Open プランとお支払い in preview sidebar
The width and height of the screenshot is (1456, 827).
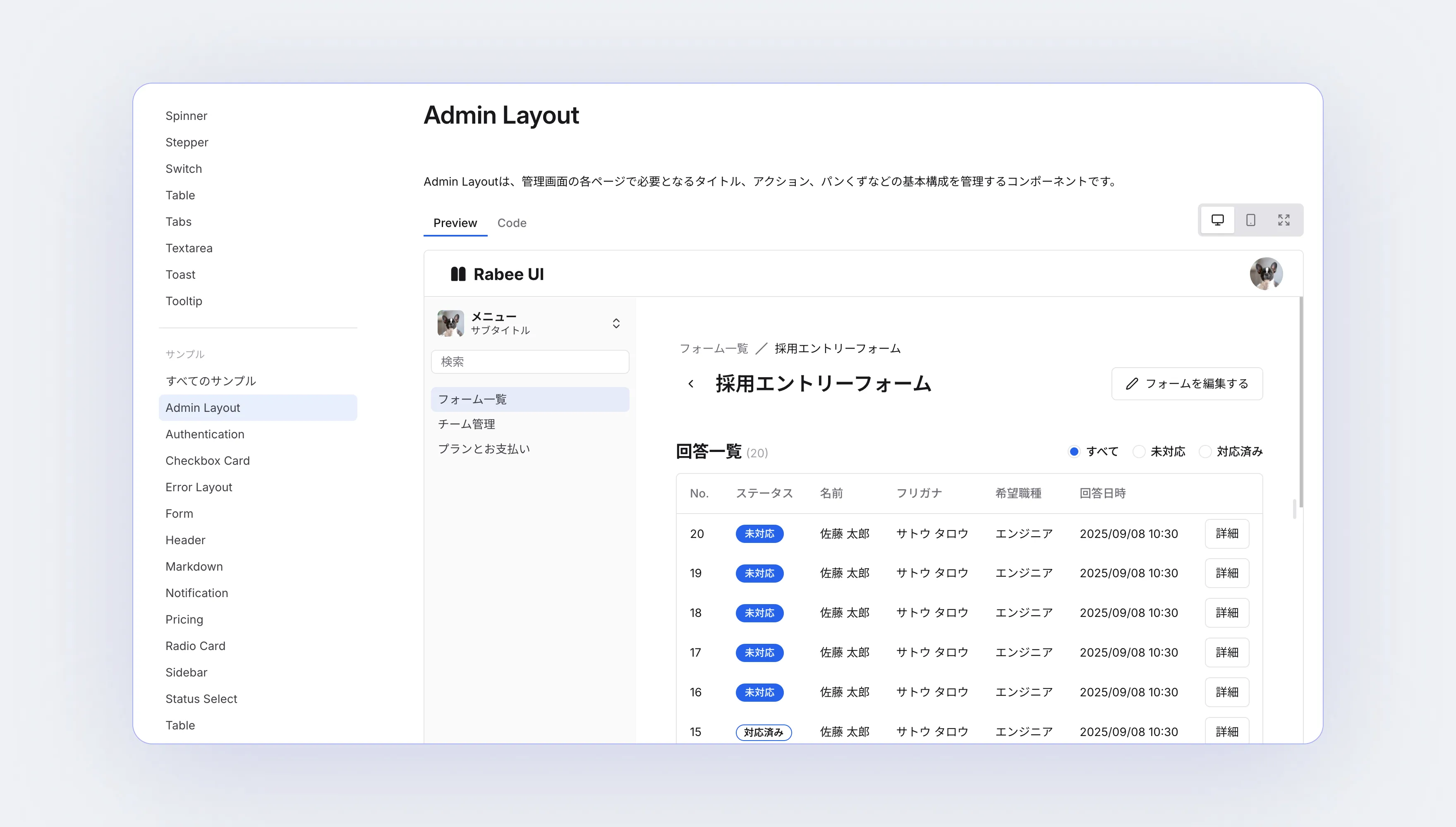[x=530, y=449]
